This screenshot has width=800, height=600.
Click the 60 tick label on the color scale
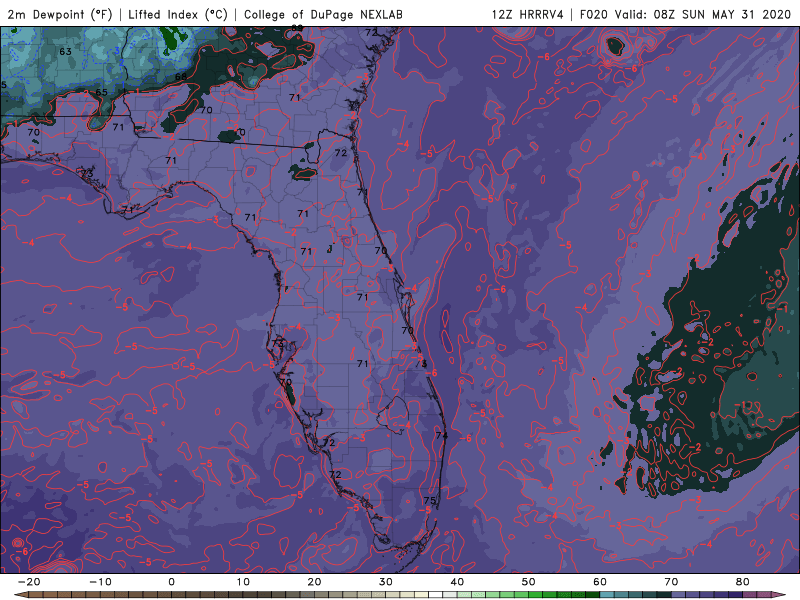coord(600,582)
